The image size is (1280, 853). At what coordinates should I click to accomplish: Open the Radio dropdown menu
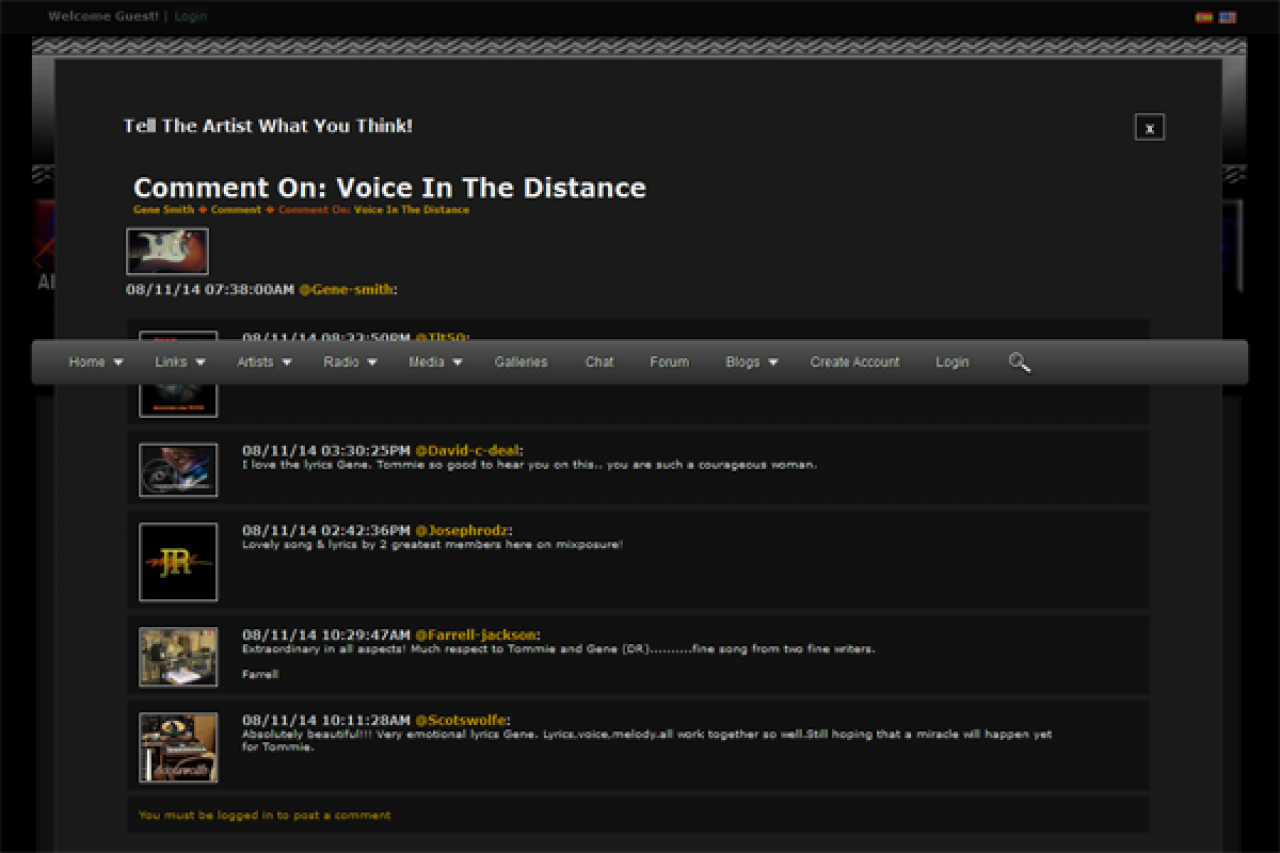(x=350, y=362)
